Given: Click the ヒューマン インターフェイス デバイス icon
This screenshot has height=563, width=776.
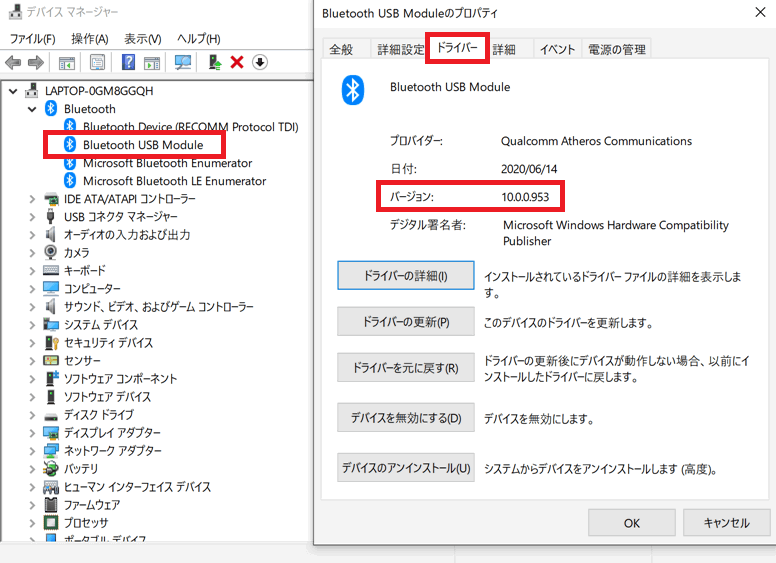Looking at the screenshot, I should click(x=51, y=487).
